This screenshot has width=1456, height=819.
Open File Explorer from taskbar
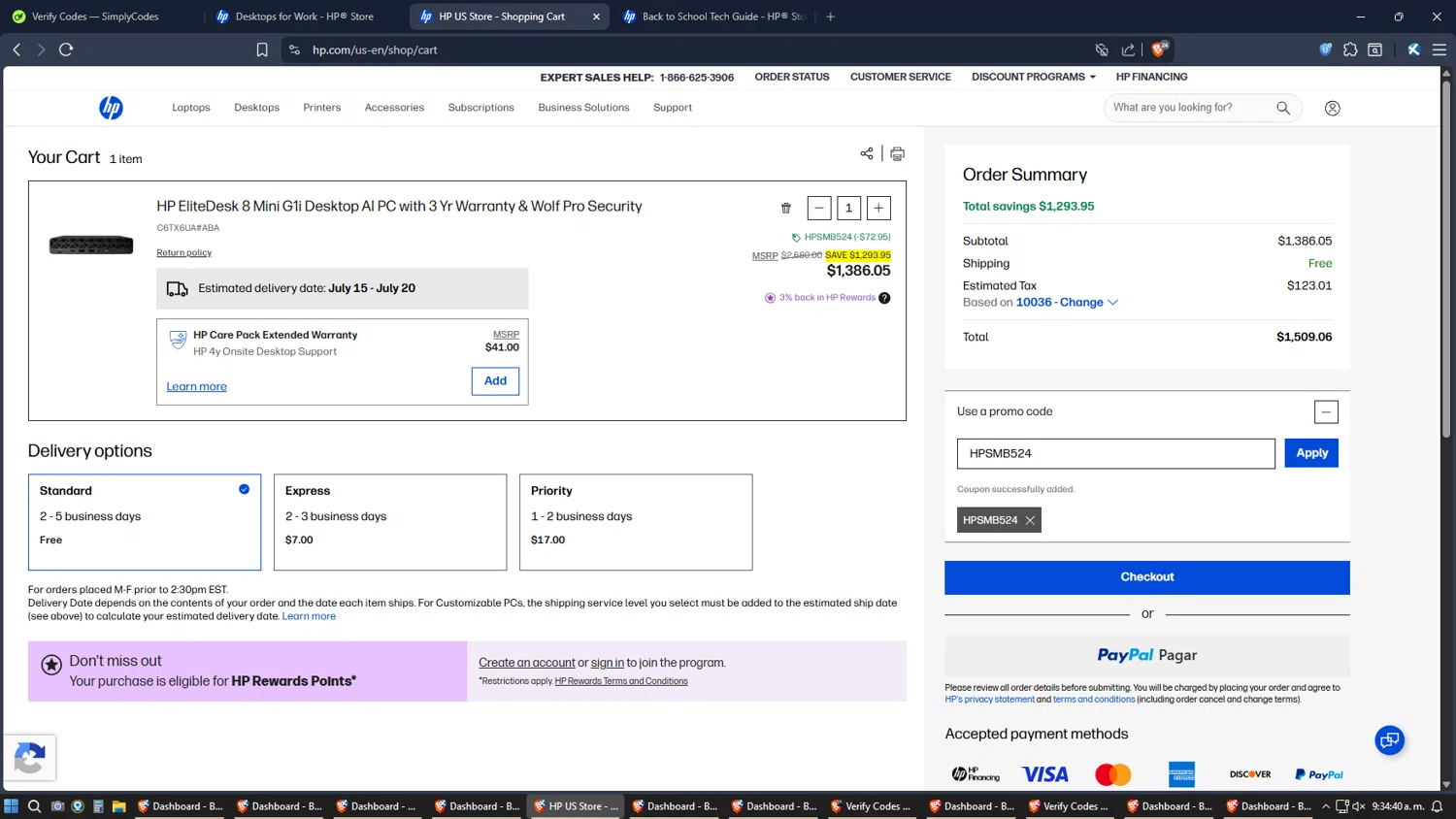[x=118, y=806]
